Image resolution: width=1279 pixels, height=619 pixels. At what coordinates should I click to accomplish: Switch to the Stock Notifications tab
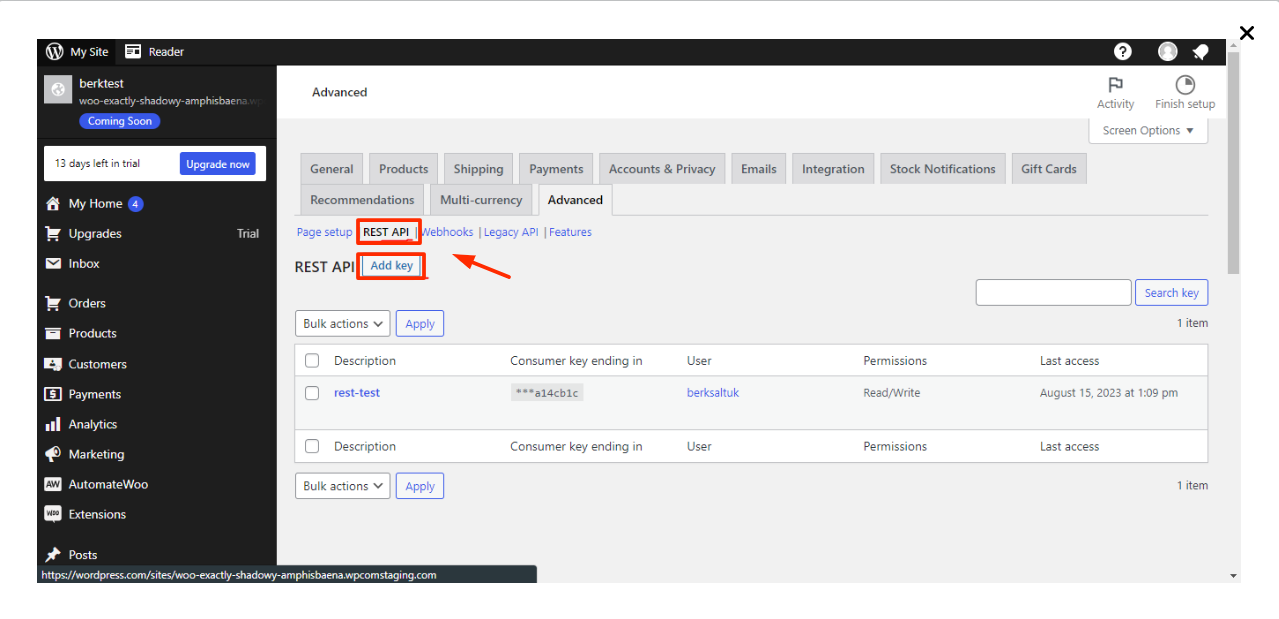click(x=943, y=169)
